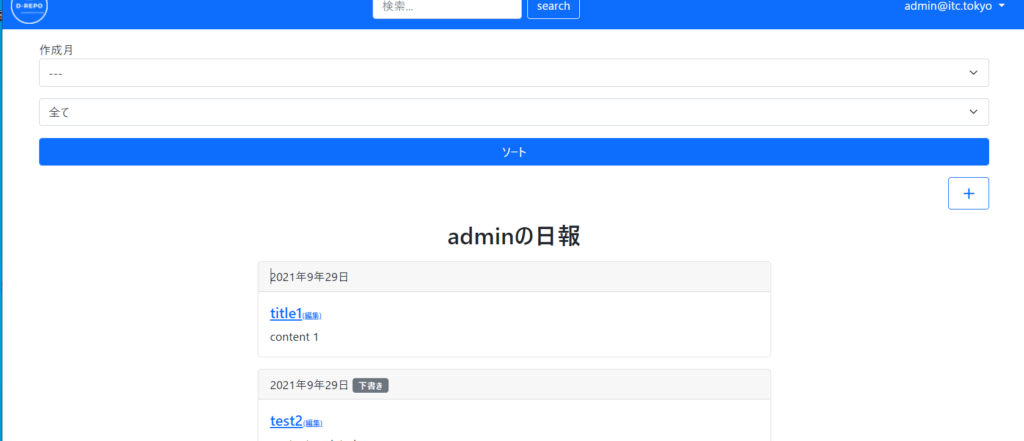Click the 2021年9月29日 date above title1
This screenshot has width=1024, height=441.
(309, 277)
